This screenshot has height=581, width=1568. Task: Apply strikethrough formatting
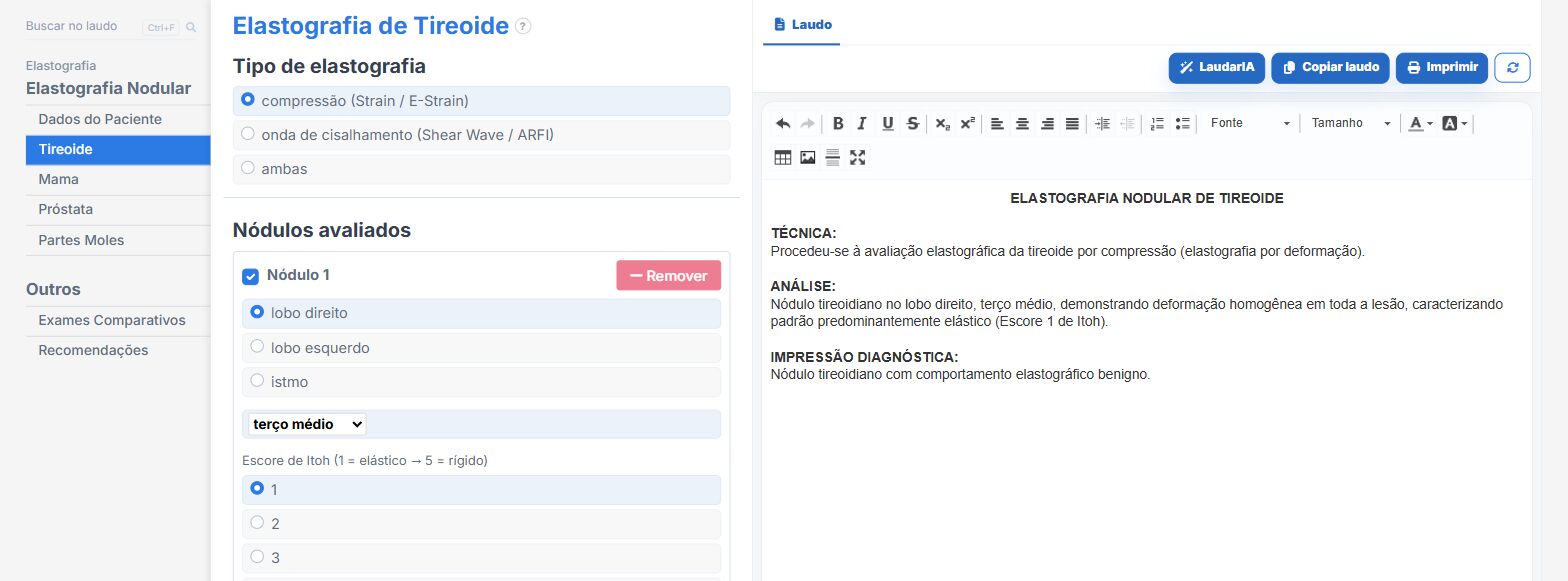[x=912, y=123]
